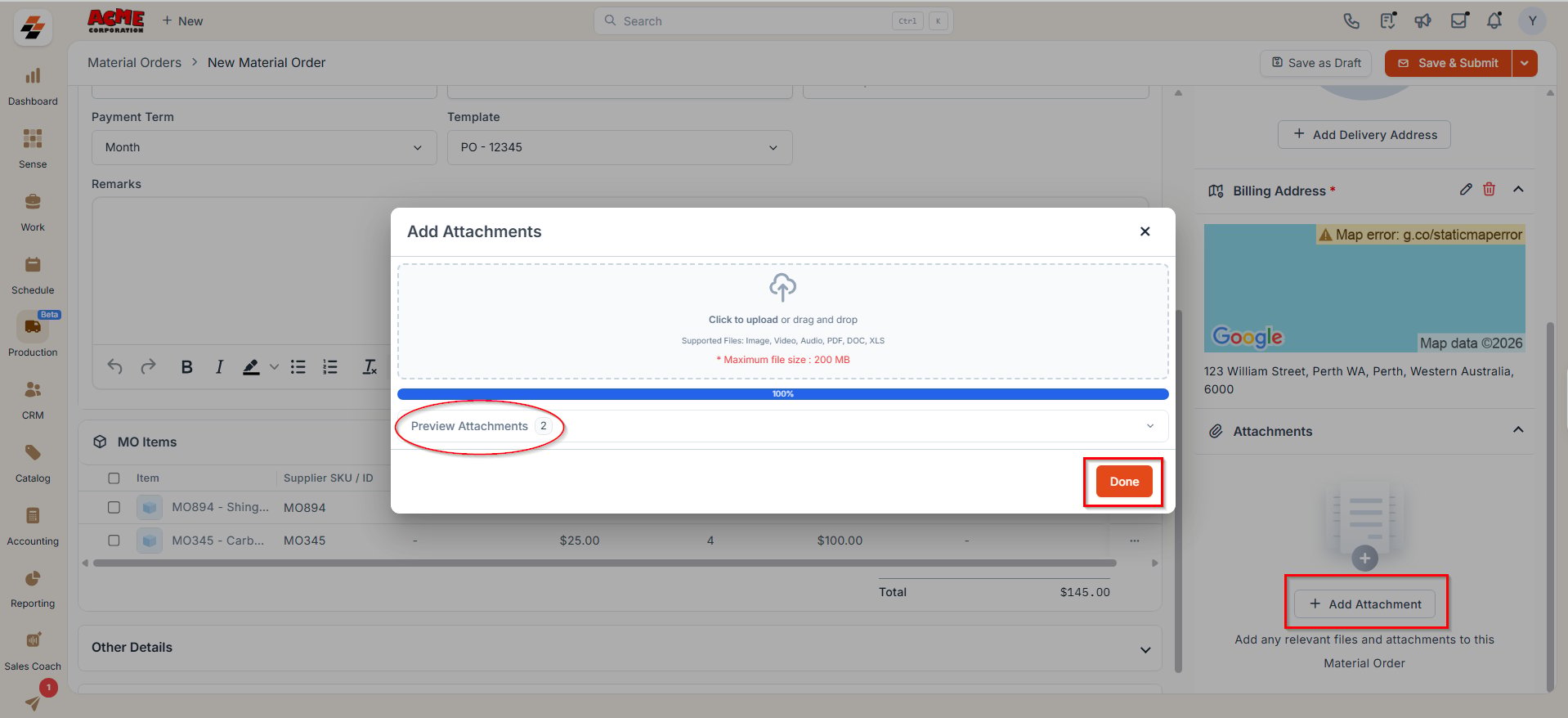1568x718 pixels.
Task: Toggle bold formatting in Remarks editor
Action: [186, 367]
